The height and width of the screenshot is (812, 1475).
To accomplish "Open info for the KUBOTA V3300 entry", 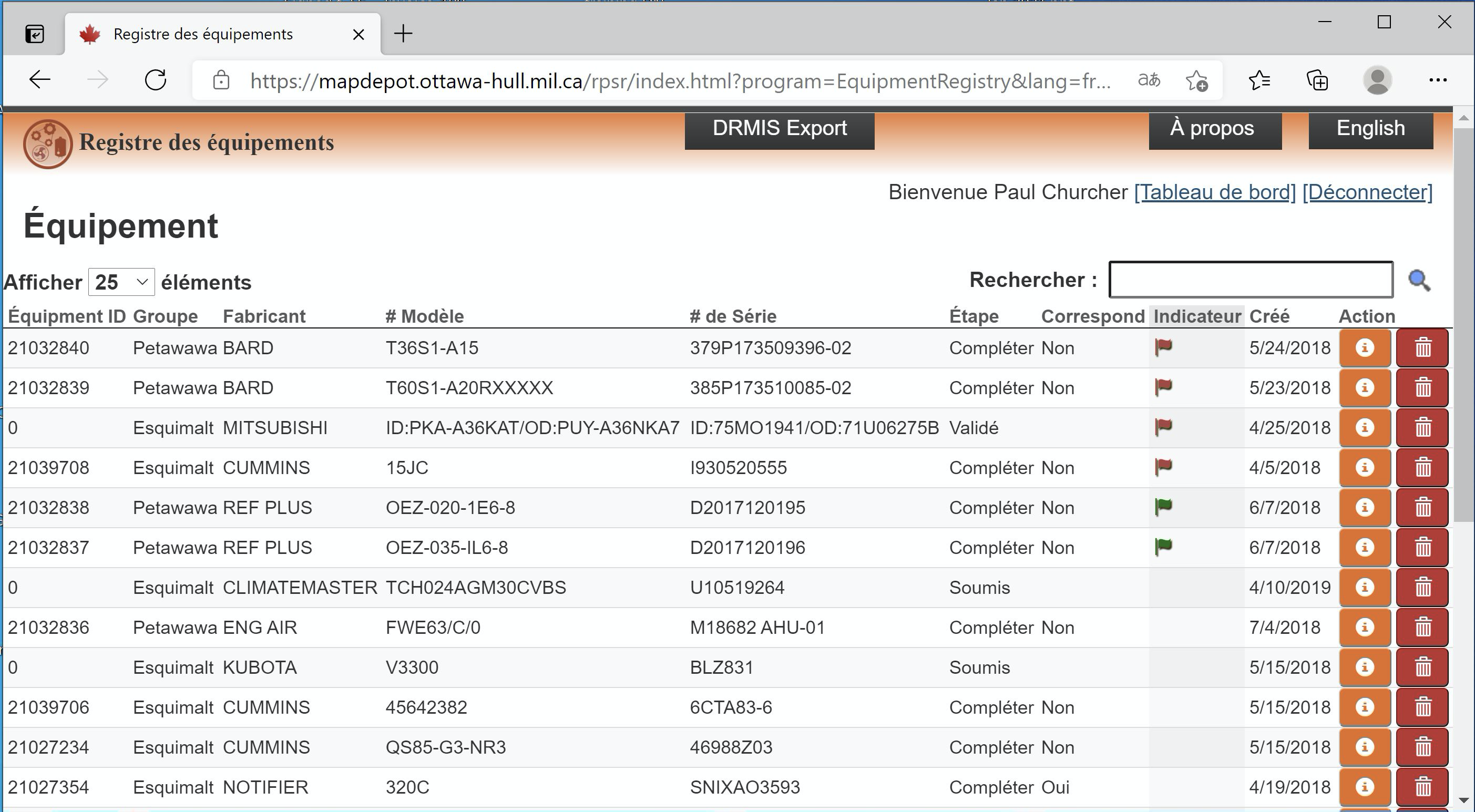I will point(1365,667).
